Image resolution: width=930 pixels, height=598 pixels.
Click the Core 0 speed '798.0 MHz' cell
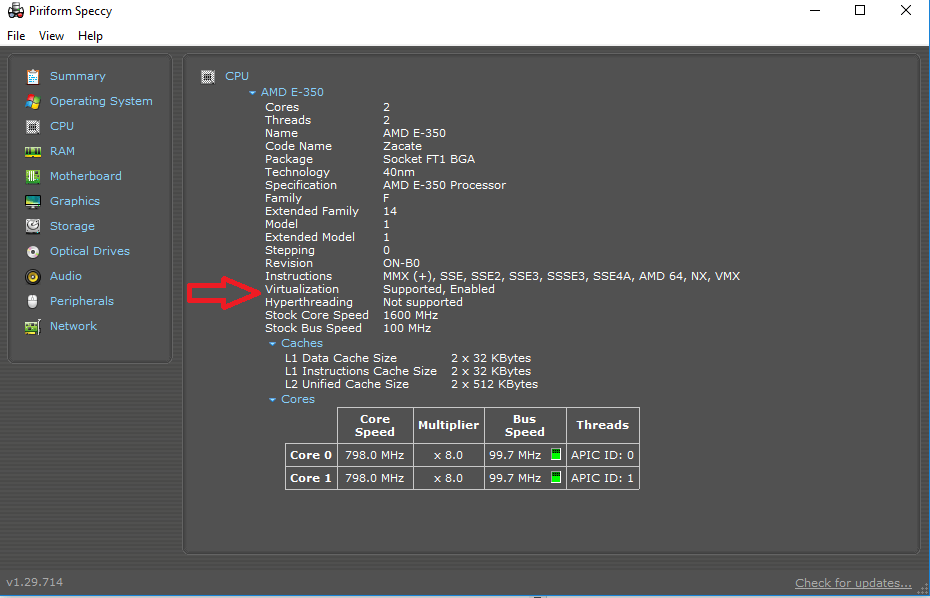click(375, 455)
